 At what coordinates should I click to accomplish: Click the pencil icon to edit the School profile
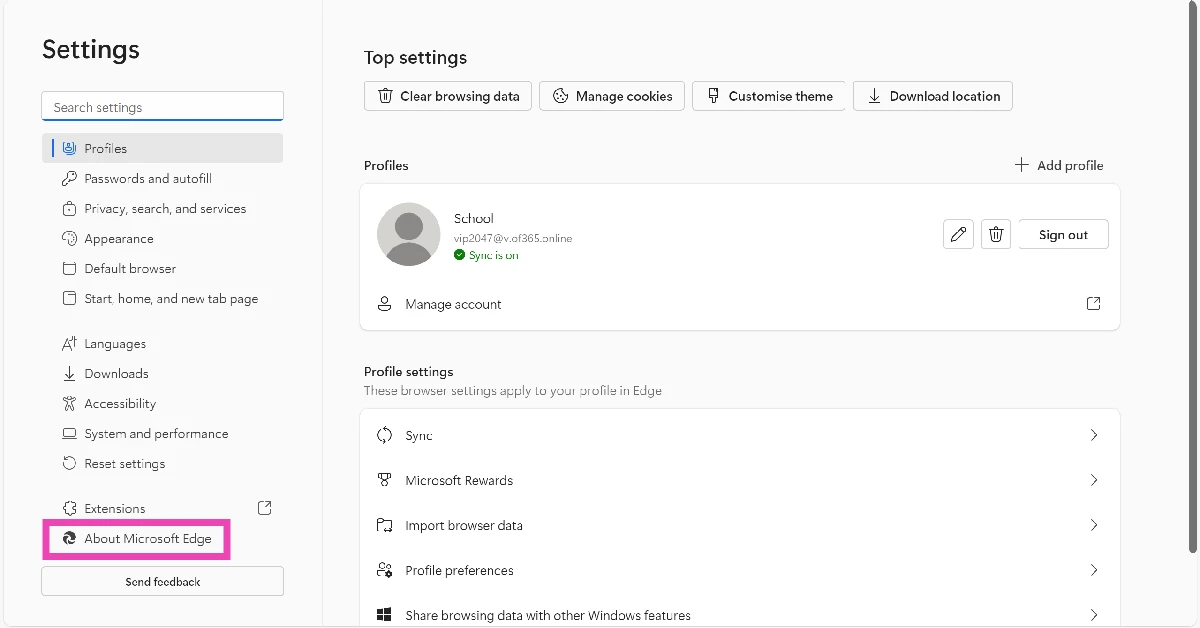[958, 234]
